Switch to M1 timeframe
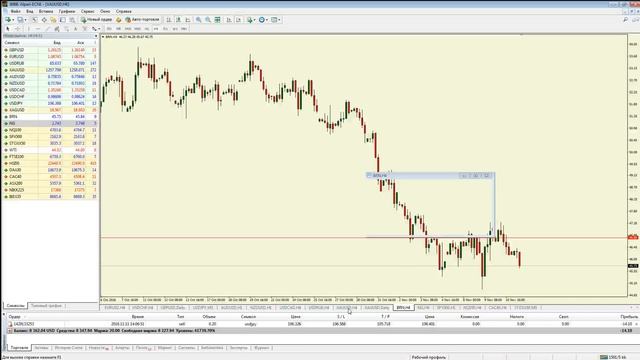Image resolution: width=640 pixels, height=360 pixels. pyautogui.click(x=109, y=29)
